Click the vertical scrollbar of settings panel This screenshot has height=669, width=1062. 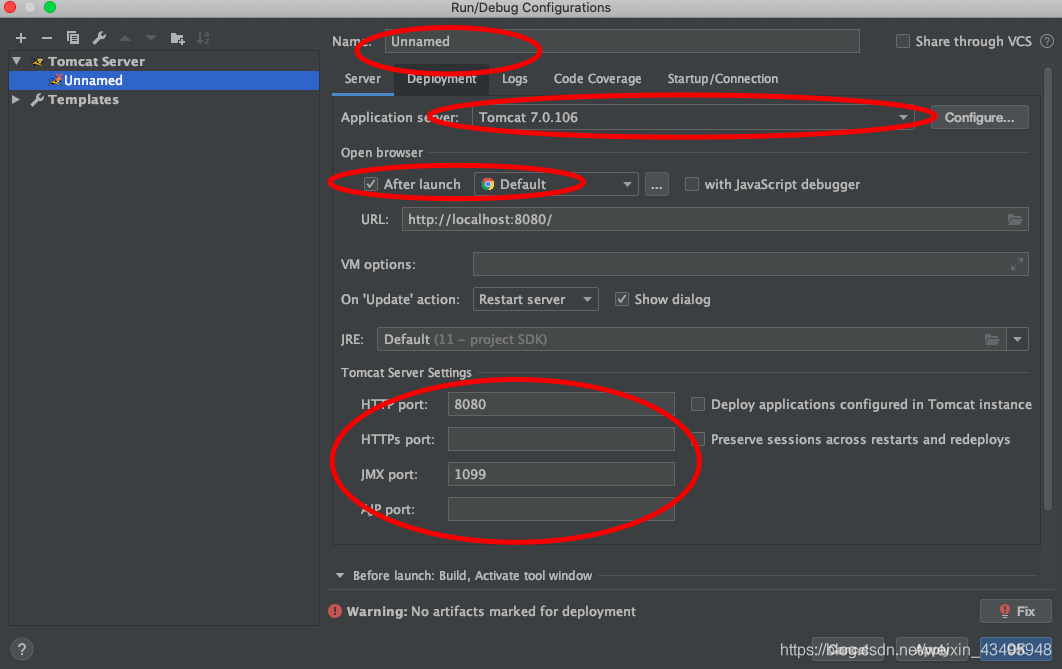pyautogui.click(x=1048, y=288)
